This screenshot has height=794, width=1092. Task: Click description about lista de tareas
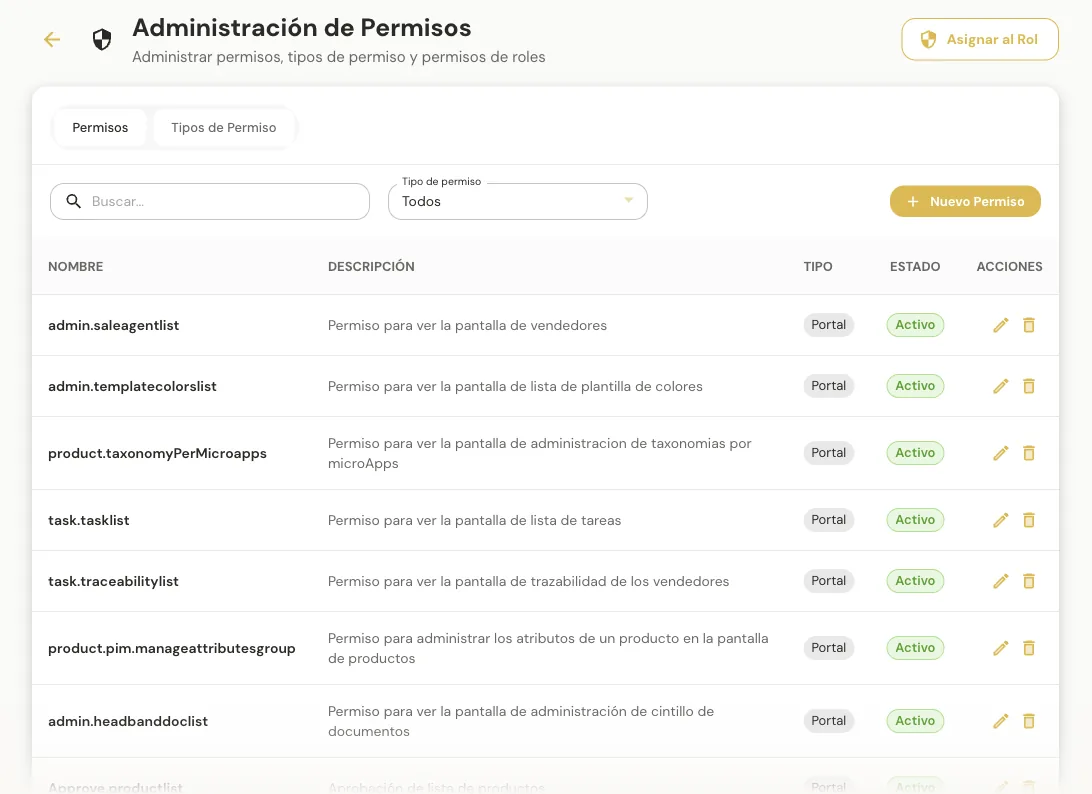tap(474, 520)
